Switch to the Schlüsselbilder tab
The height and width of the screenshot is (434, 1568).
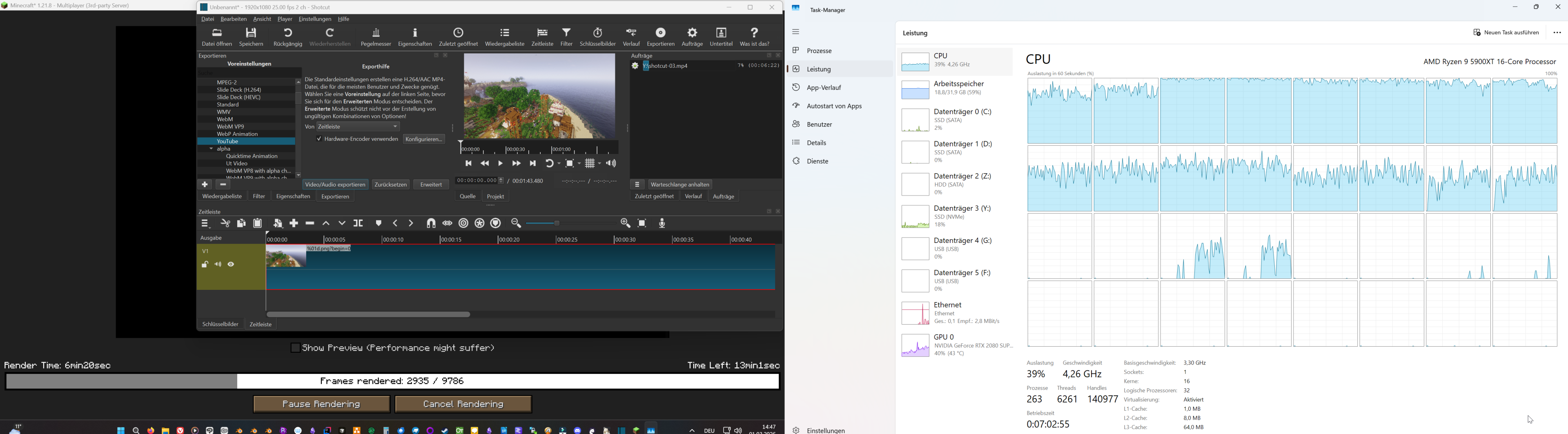pos(220,325)
